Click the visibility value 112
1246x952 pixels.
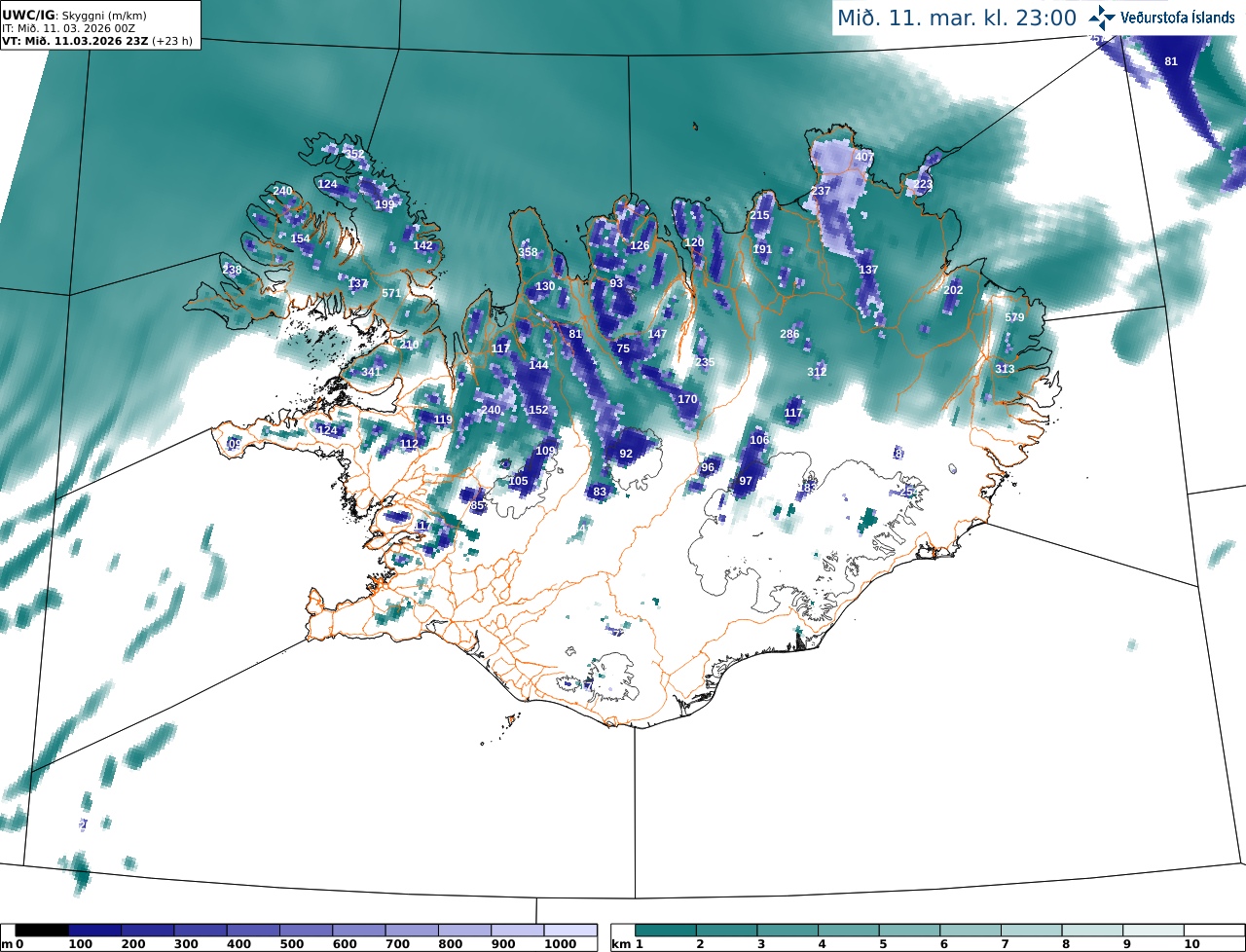[x=409, y=444]
